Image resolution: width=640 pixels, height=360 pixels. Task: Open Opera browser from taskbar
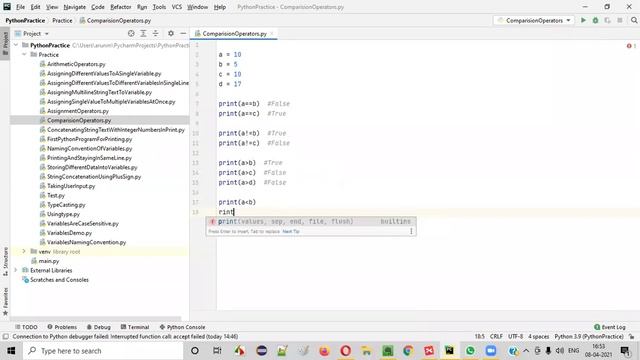[345, 351]
